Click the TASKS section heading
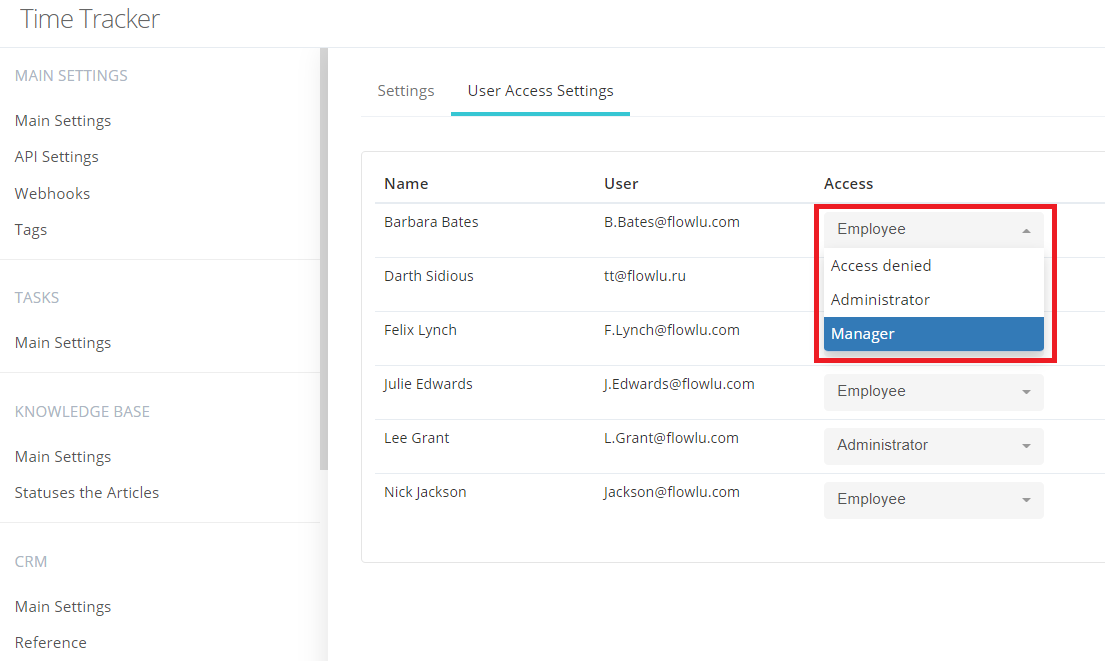 37,297
